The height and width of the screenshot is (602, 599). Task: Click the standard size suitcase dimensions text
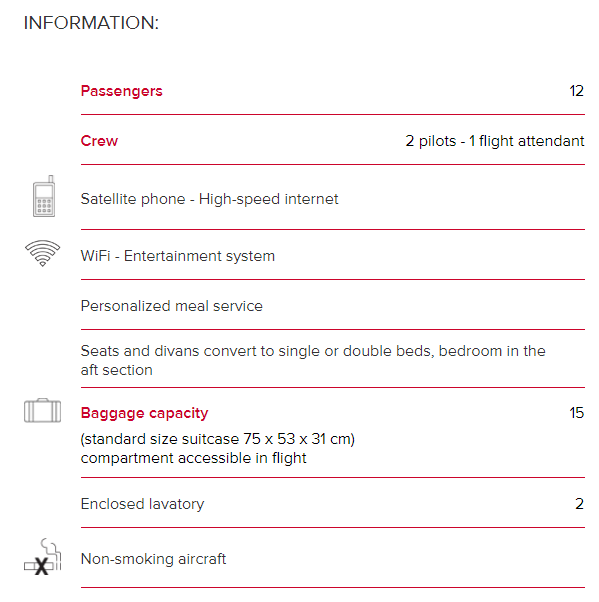tap(218, 439)
